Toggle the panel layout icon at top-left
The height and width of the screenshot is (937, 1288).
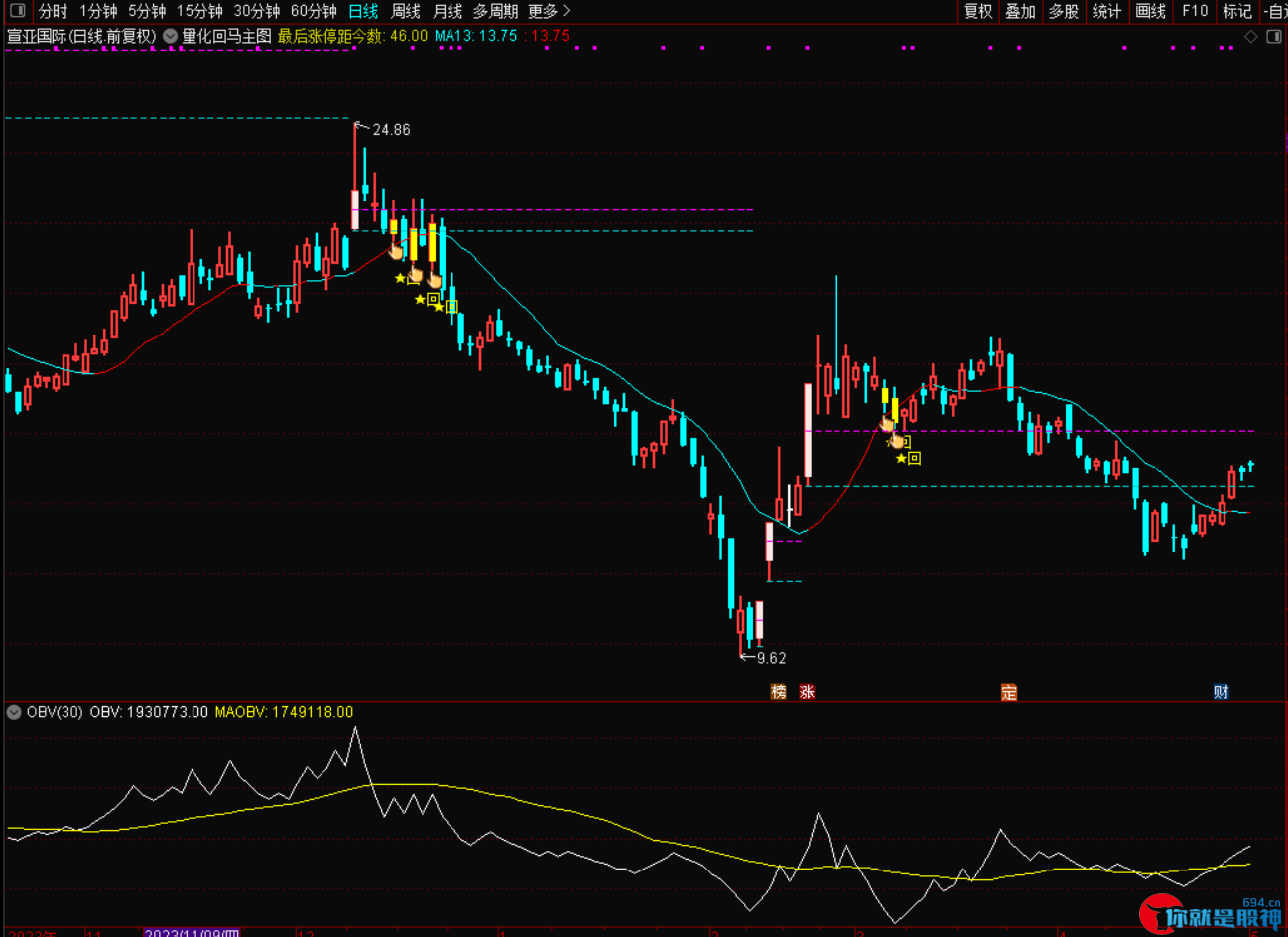coord(17,11)
